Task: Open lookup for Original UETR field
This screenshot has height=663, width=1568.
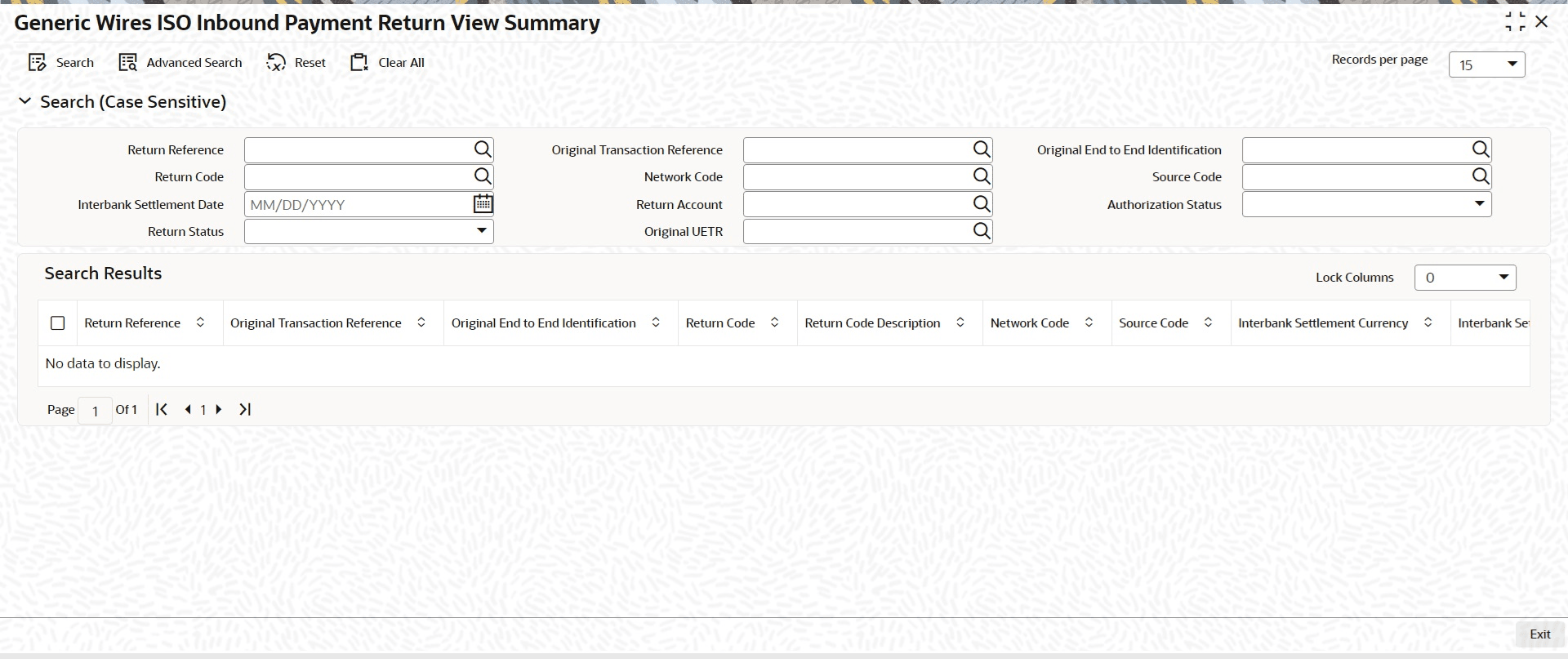Action: (982, 231)
